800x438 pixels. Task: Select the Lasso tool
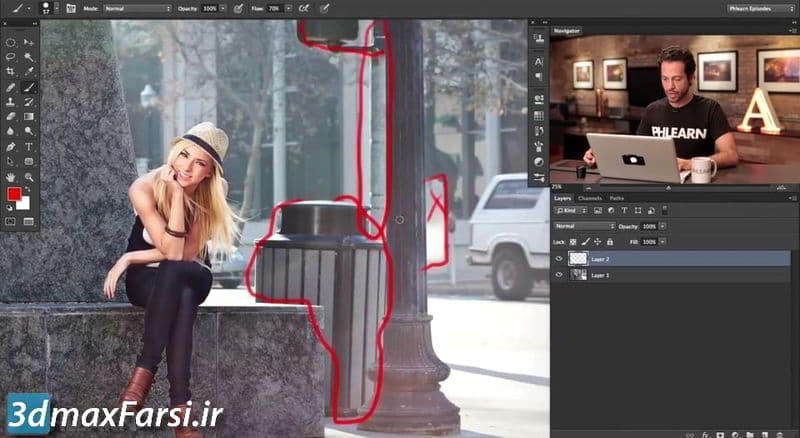point(10,57)
